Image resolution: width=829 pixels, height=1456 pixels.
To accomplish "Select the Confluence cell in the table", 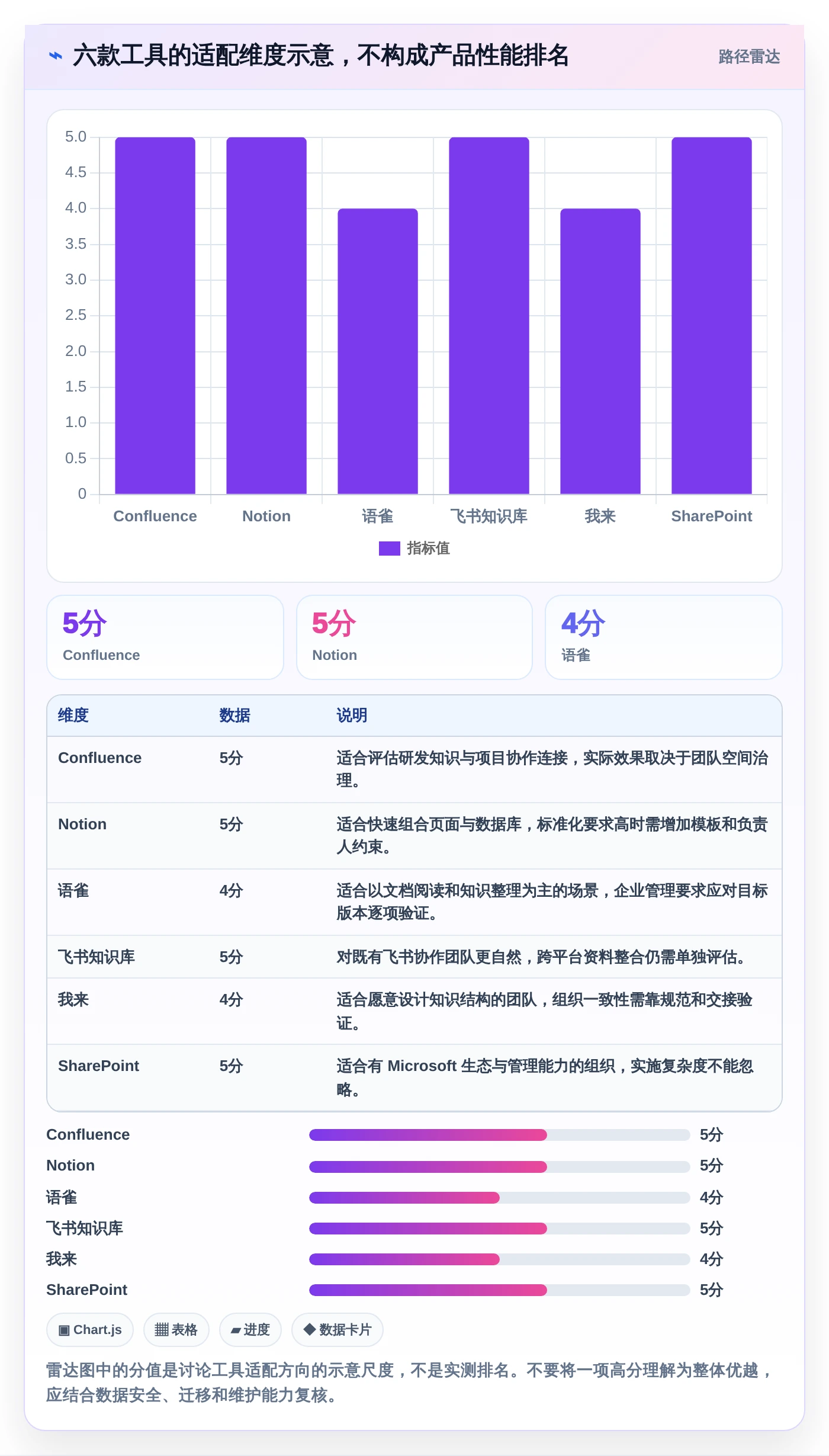I will tap(100, 758).
